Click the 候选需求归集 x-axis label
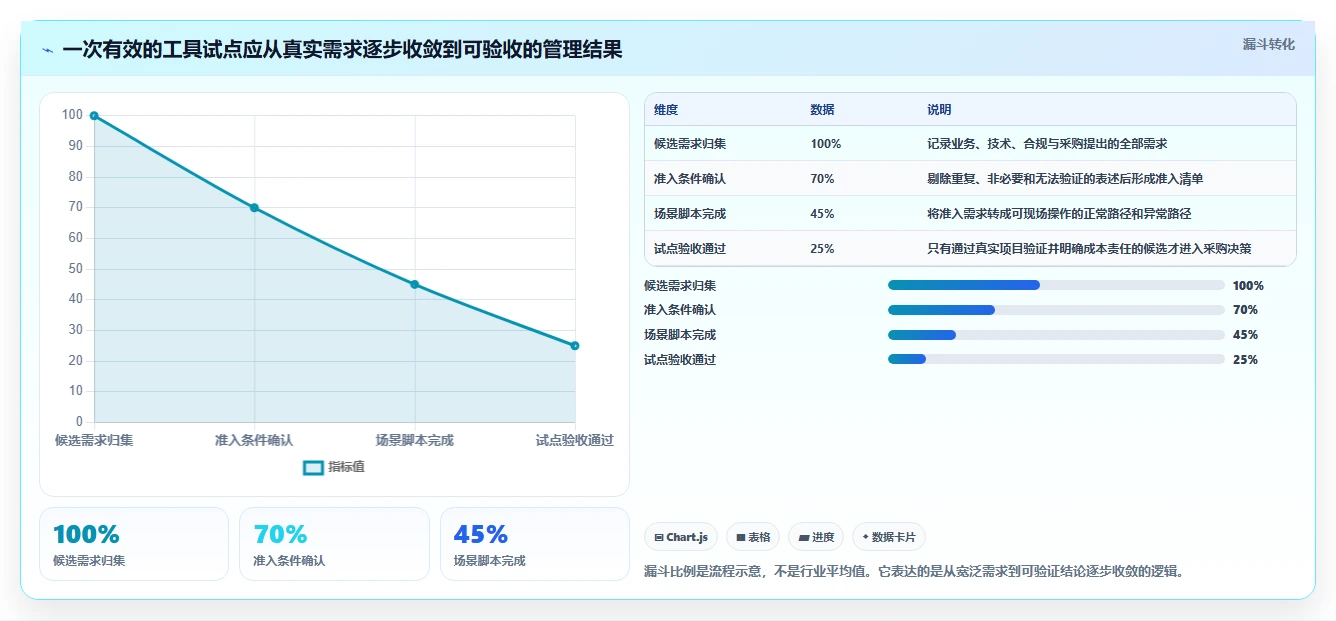This screenshot has width=1336, height=621. coord(94,440)
